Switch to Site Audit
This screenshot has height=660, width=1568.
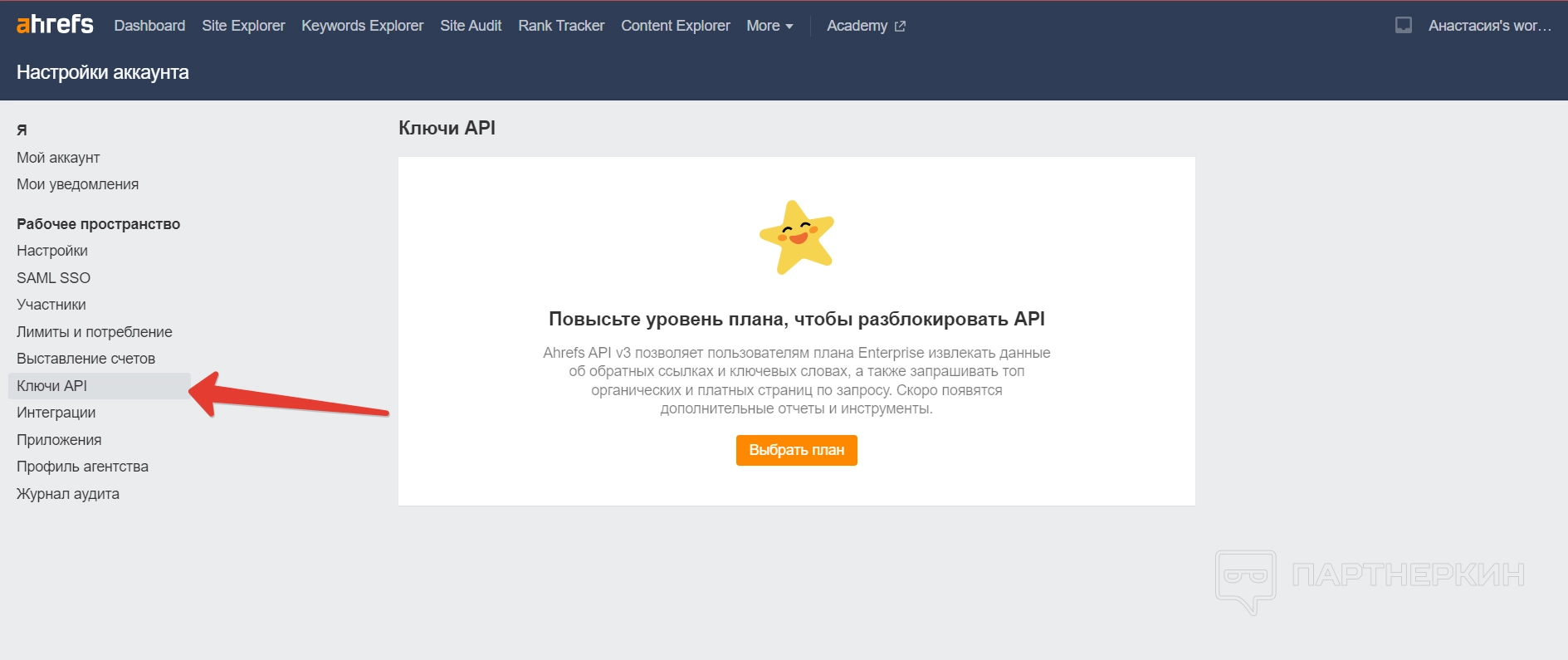pyautogui.click(x=471, y=26)
